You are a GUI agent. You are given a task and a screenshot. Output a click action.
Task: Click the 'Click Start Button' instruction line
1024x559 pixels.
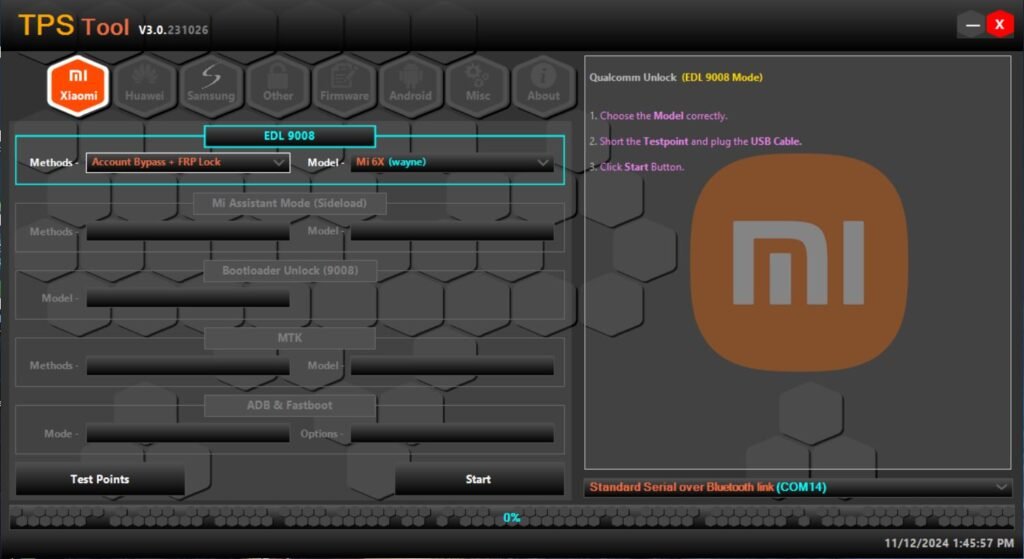(x=637, y=167)
